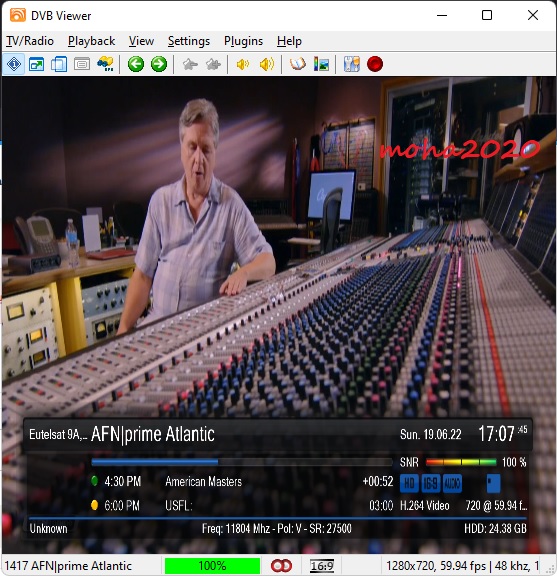Screen dimensions: 557x580
Task: Open the picture settings color icon
Action: point(321,64)
